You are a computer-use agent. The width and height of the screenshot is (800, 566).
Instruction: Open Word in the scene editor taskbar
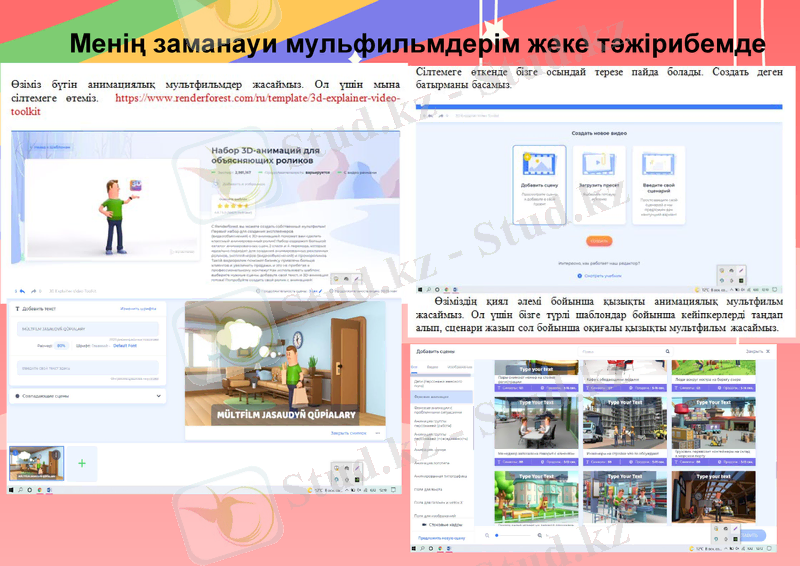coord(49,490)
